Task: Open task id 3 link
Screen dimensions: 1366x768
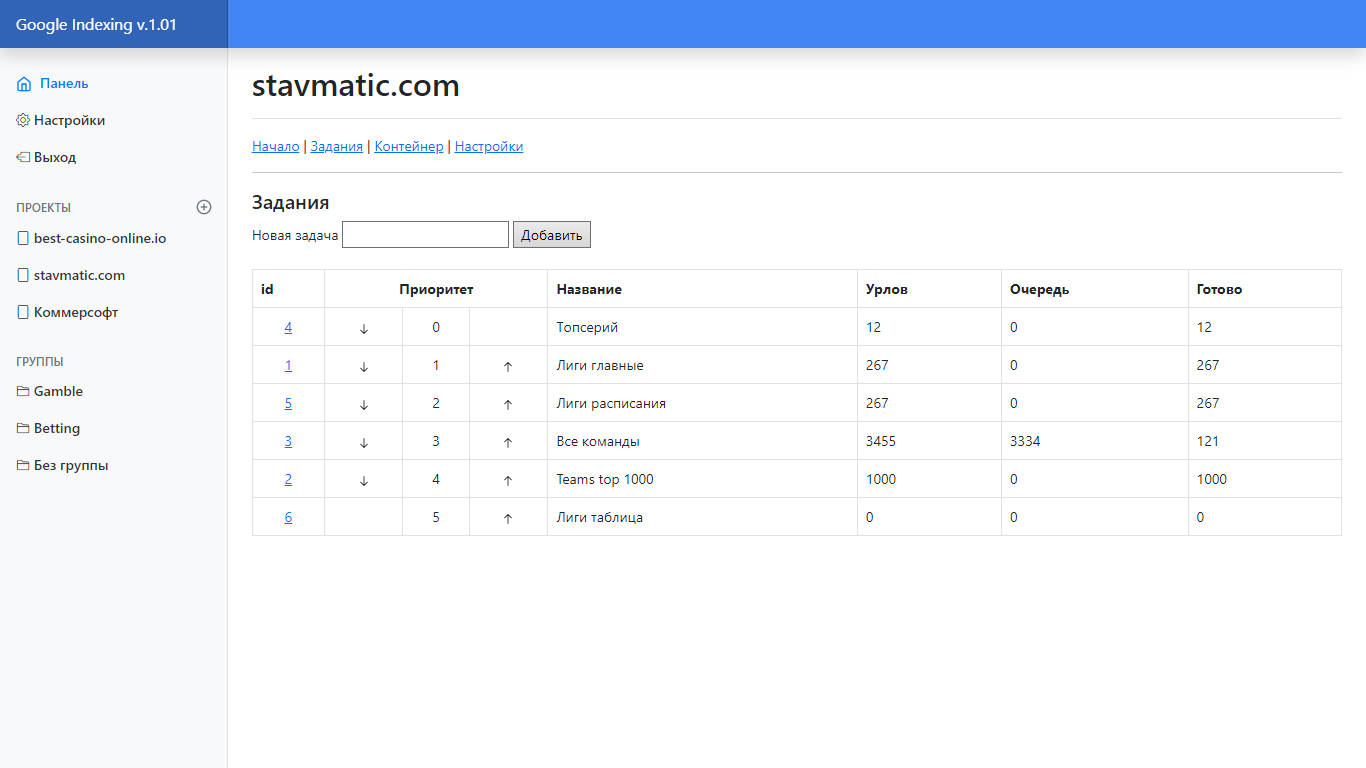Action: (x=288, y=441)
